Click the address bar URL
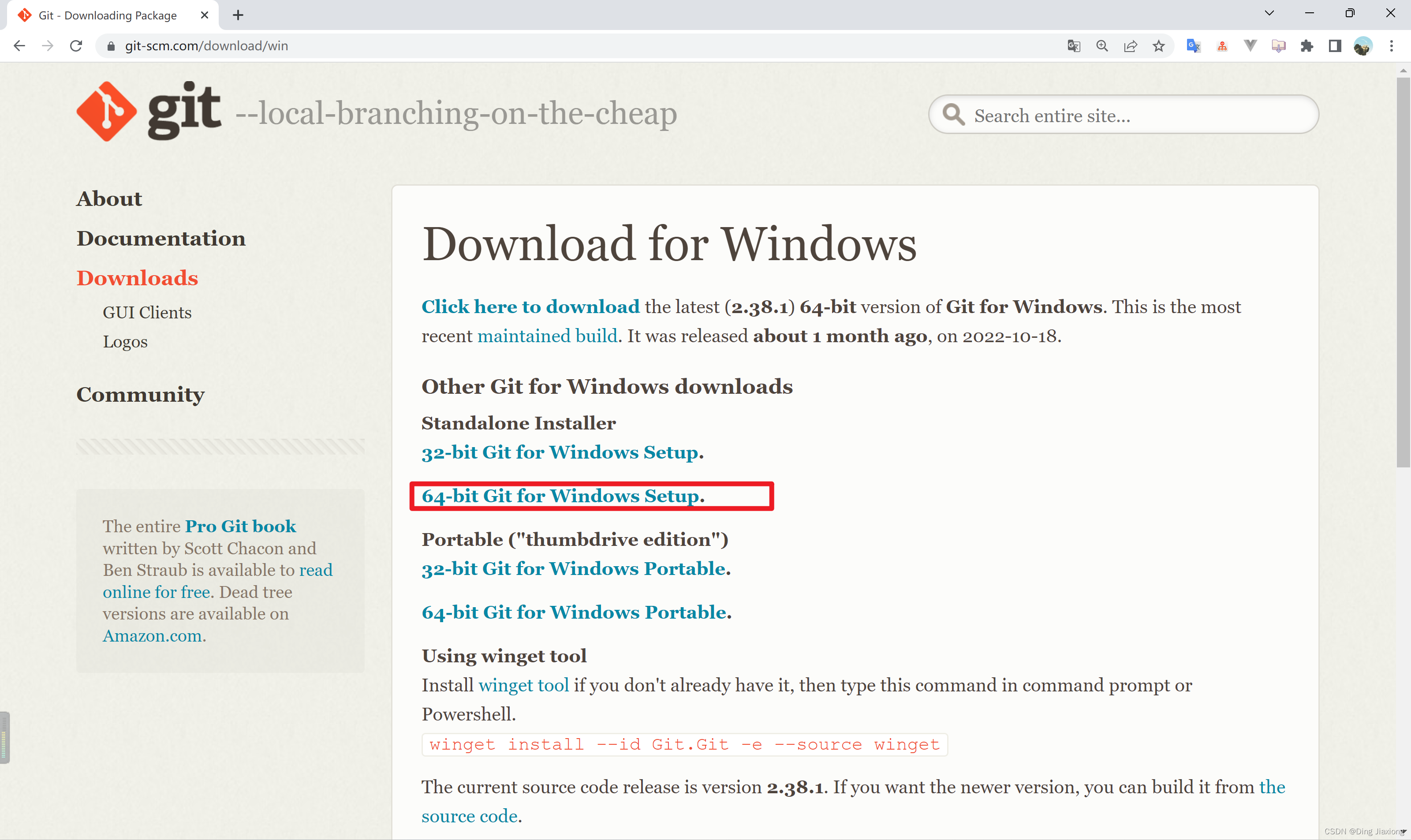 coord(206,46)
